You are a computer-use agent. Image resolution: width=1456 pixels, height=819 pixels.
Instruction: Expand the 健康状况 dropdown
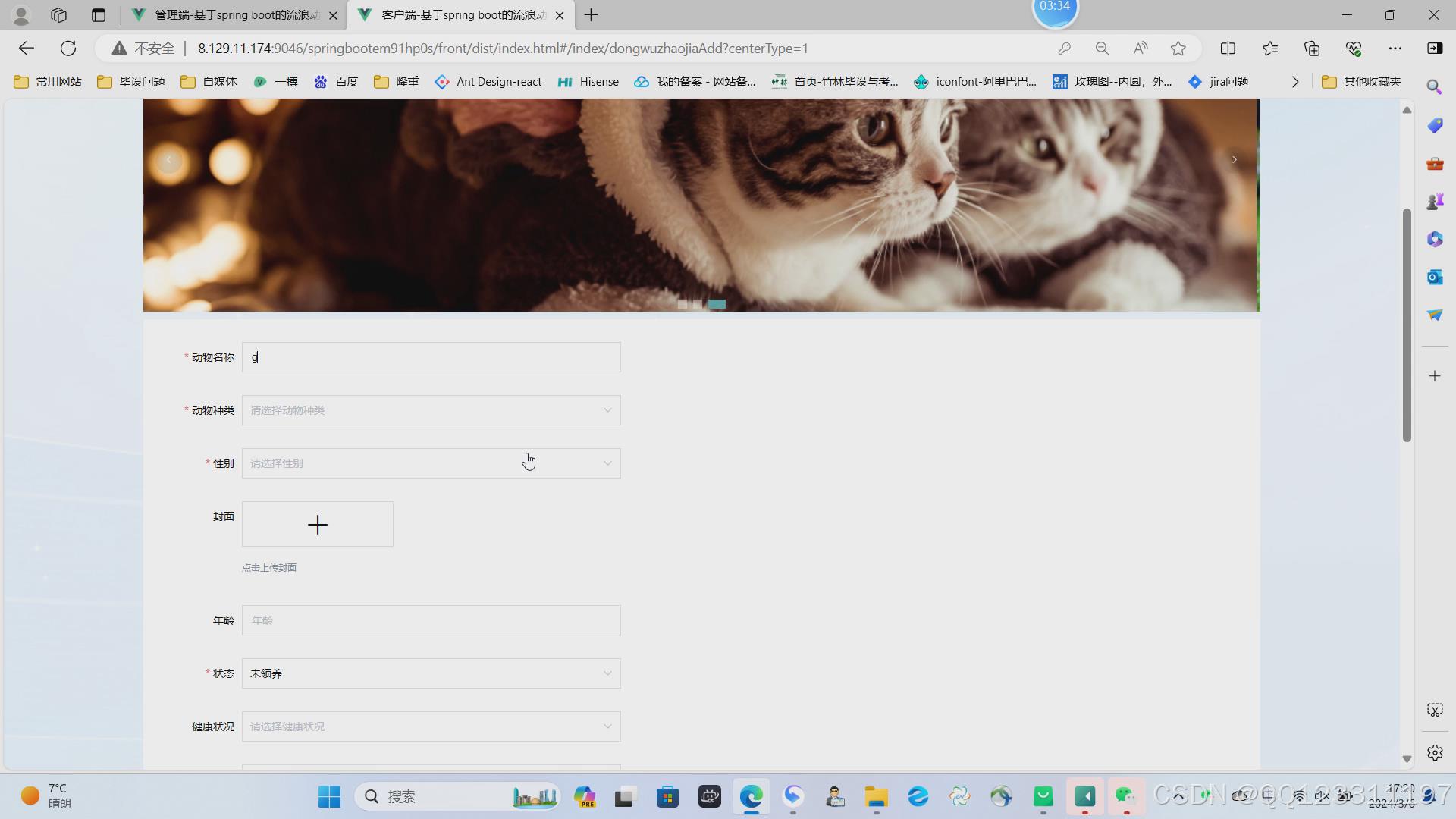click(431, 726)
